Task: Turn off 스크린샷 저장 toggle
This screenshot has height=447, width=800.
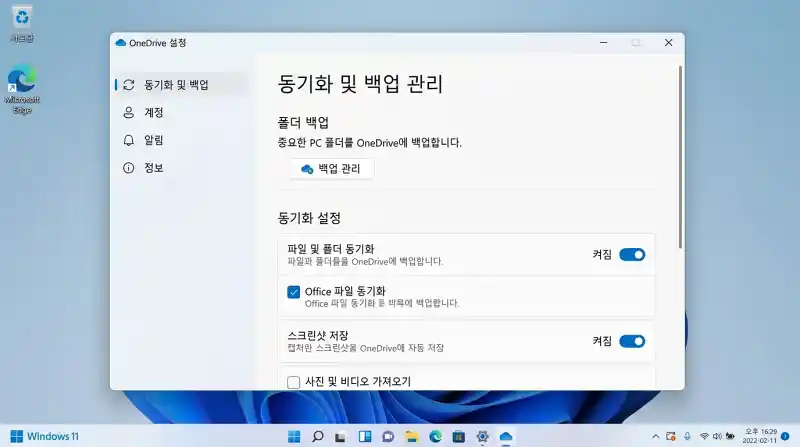Action: tap(632, 341)
